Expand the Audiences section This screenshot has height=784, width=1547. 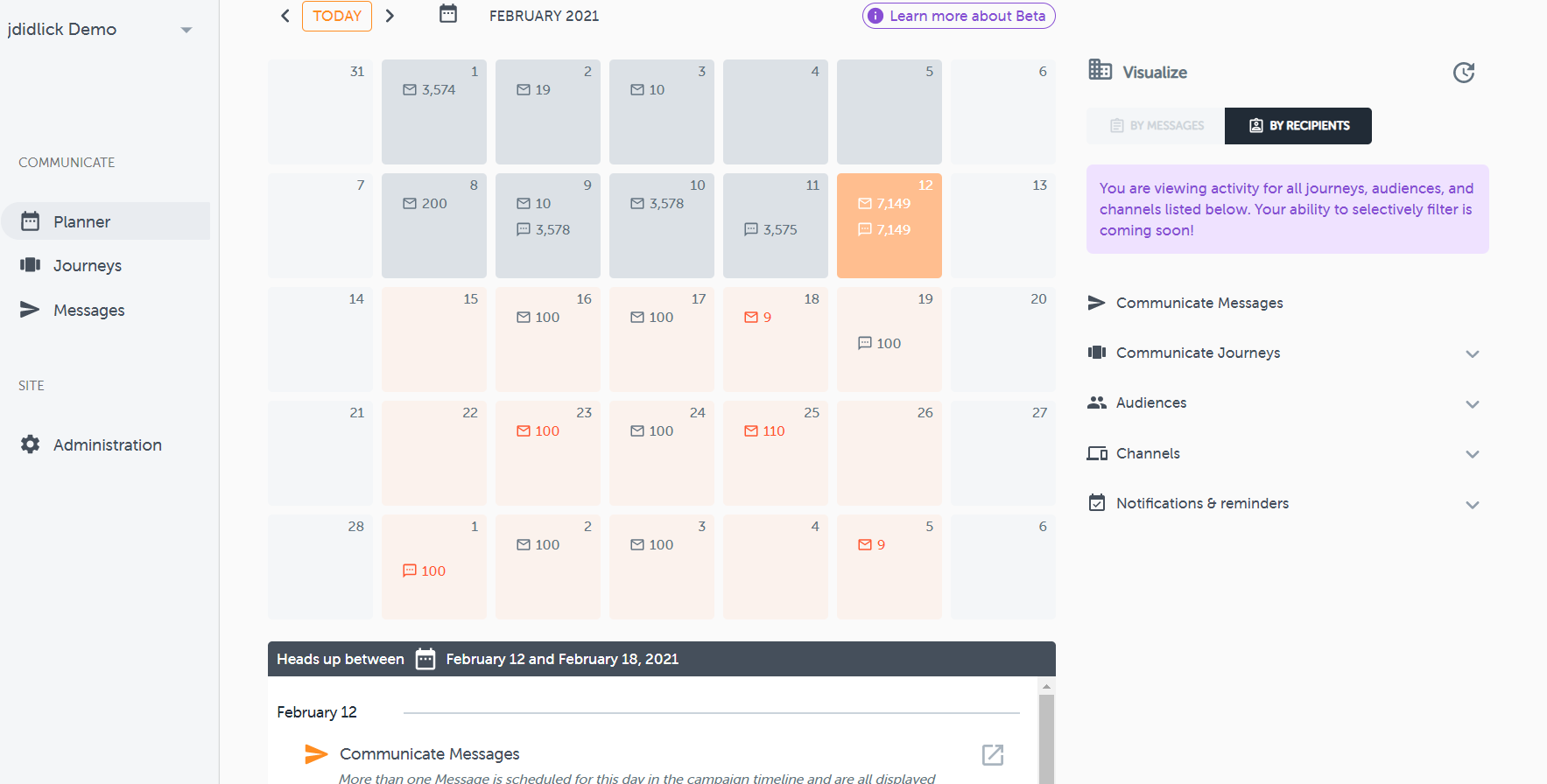(x=1473, y=404)
